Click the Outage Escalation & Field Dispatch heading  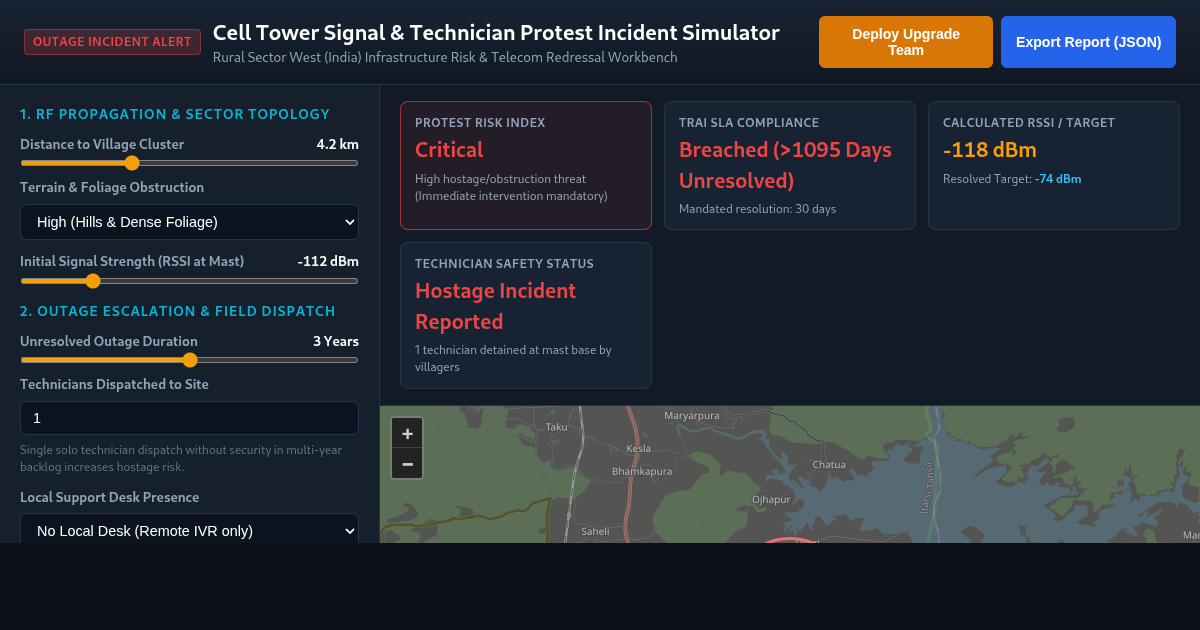coord(178,311)
